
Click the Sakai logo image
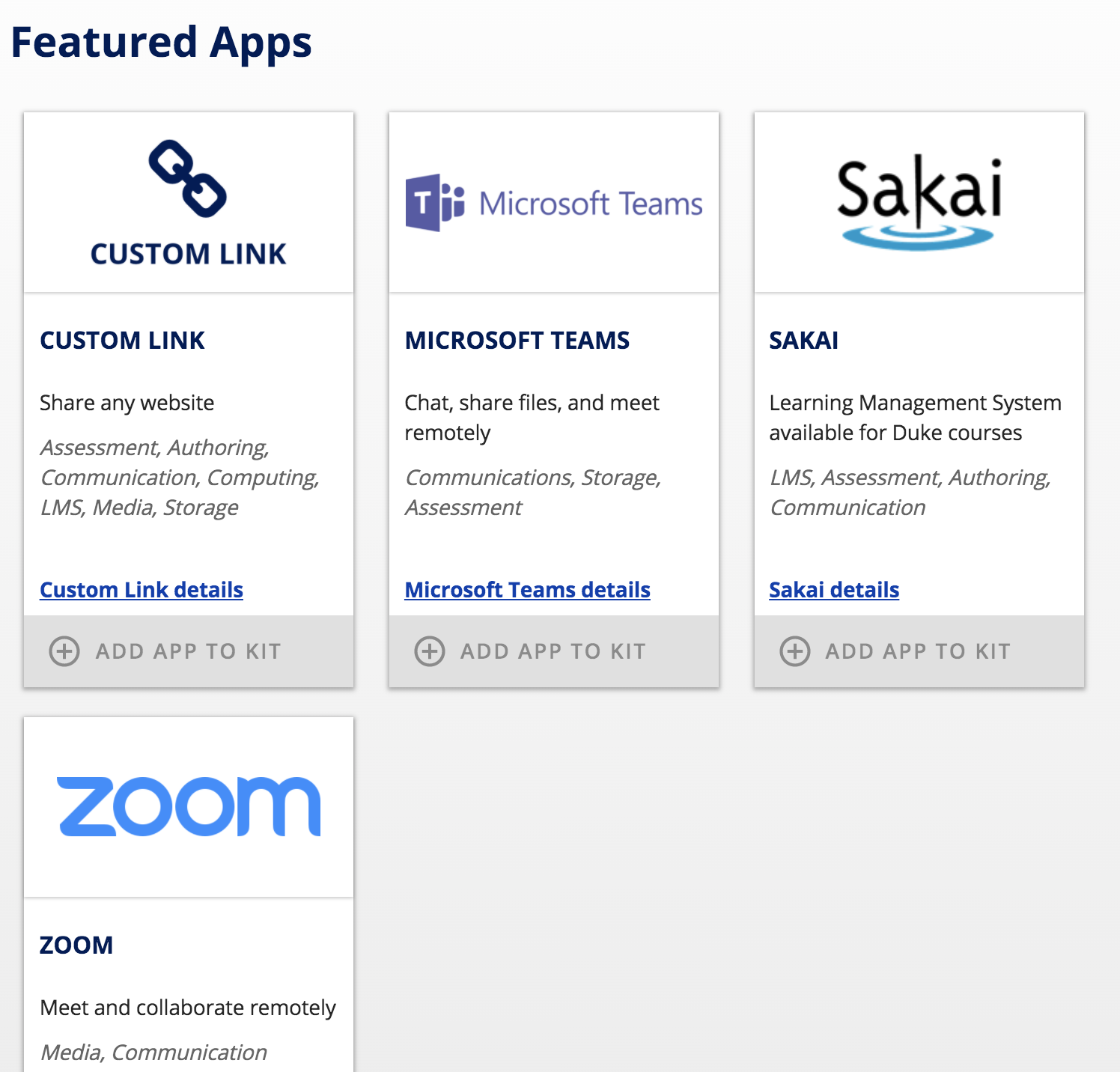click(x=919, y=202)
